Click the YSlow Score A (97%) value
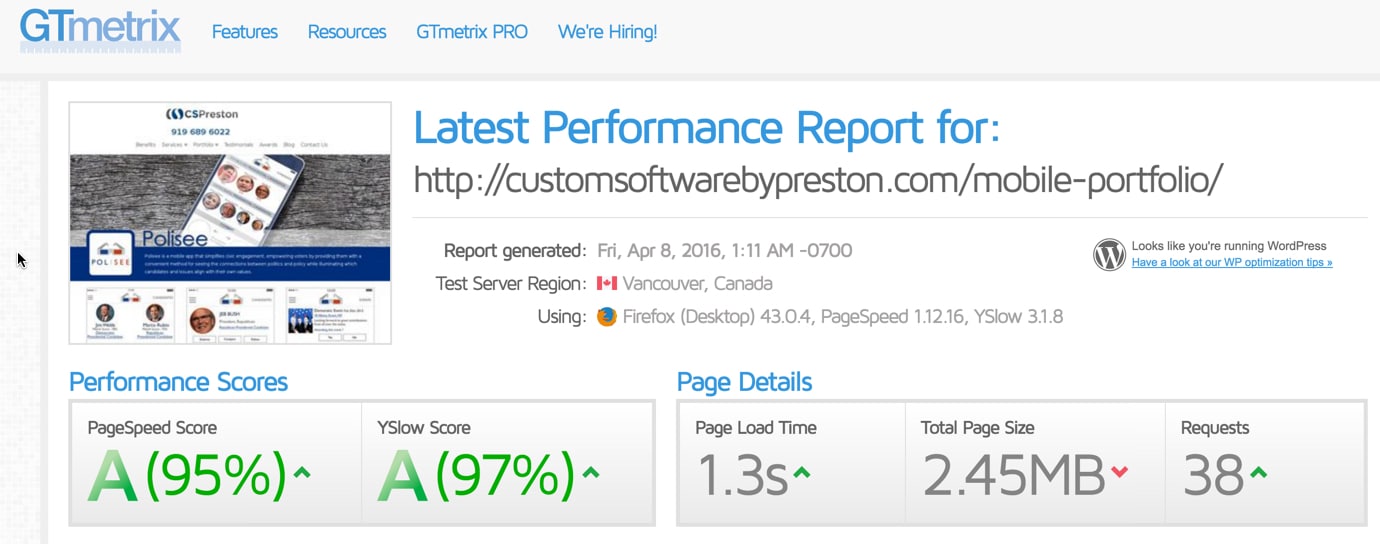 point(476,476)
